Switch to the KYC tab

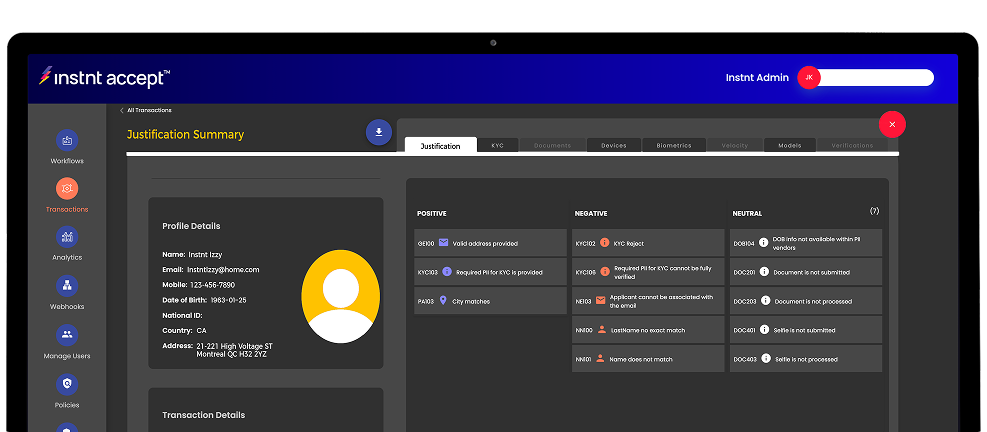[x=497, y=145]
